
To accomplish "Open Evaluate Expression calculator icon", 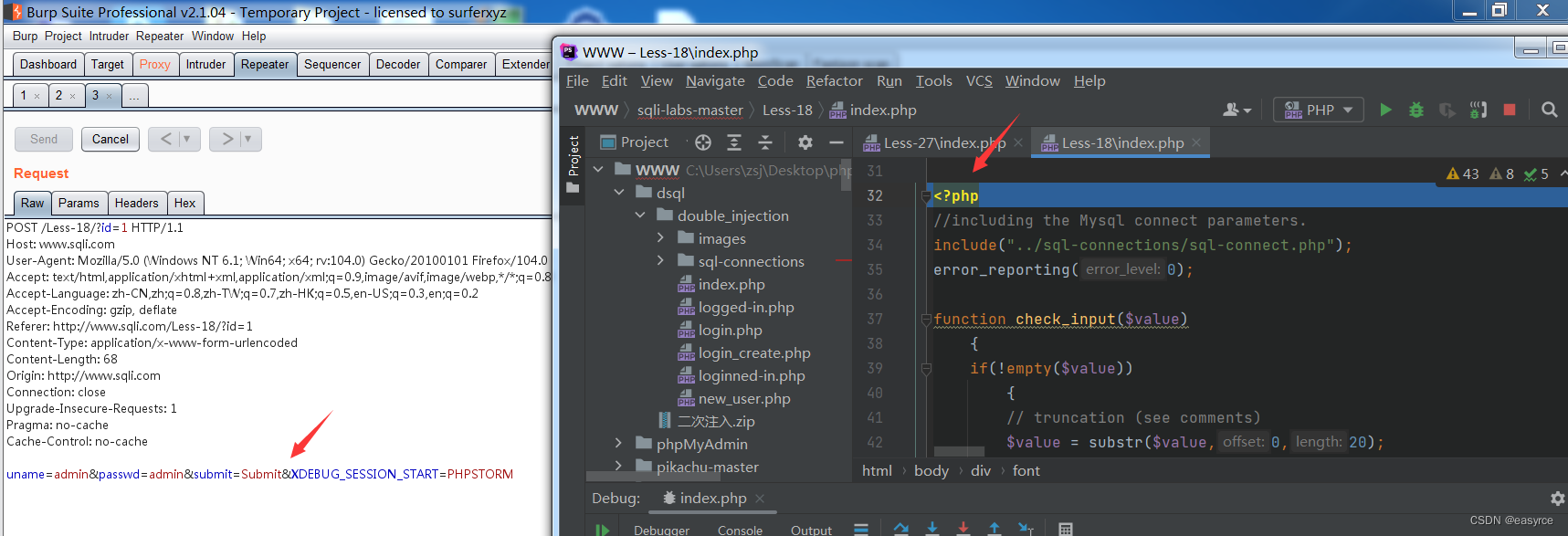I will [x=1065, y=529].
